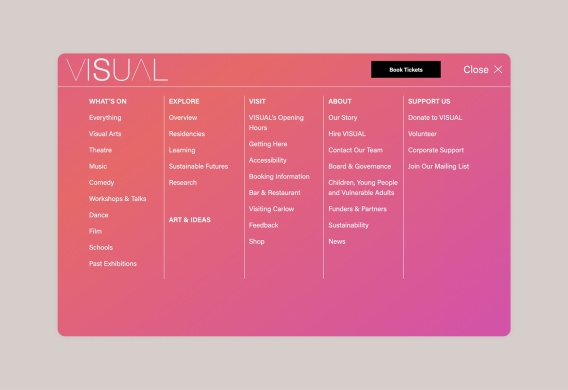Go to the News page
Viewport: 568px width, 390px height.
pos(337,242)
